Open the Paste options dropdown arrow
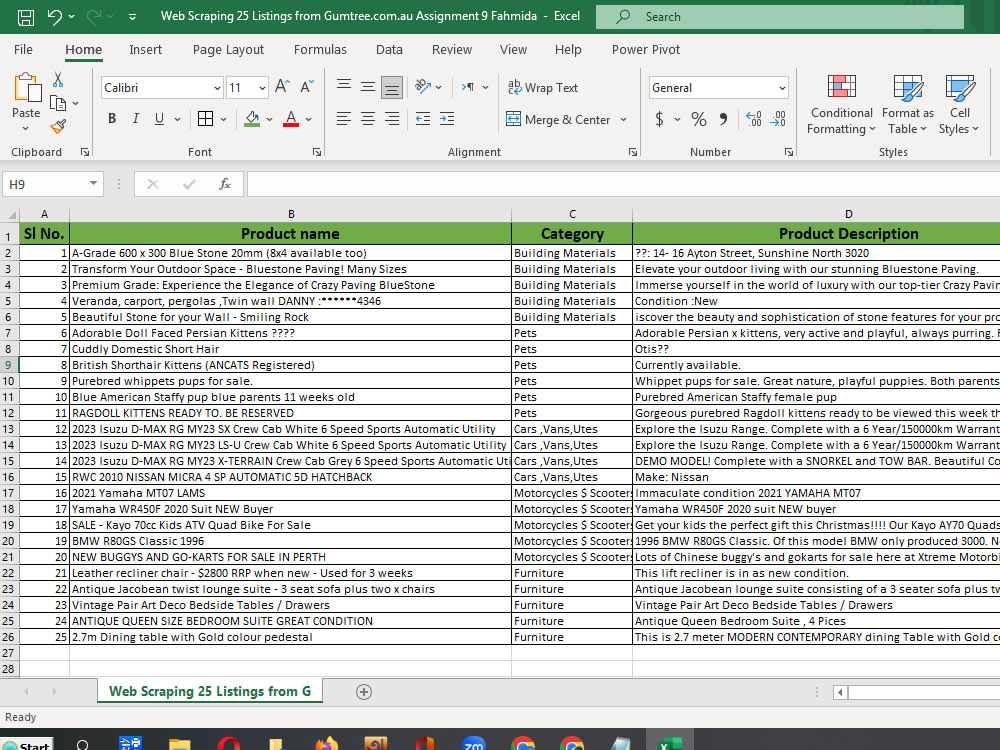This screenshot has height=750, width=1000. click(x=26, y=129)
